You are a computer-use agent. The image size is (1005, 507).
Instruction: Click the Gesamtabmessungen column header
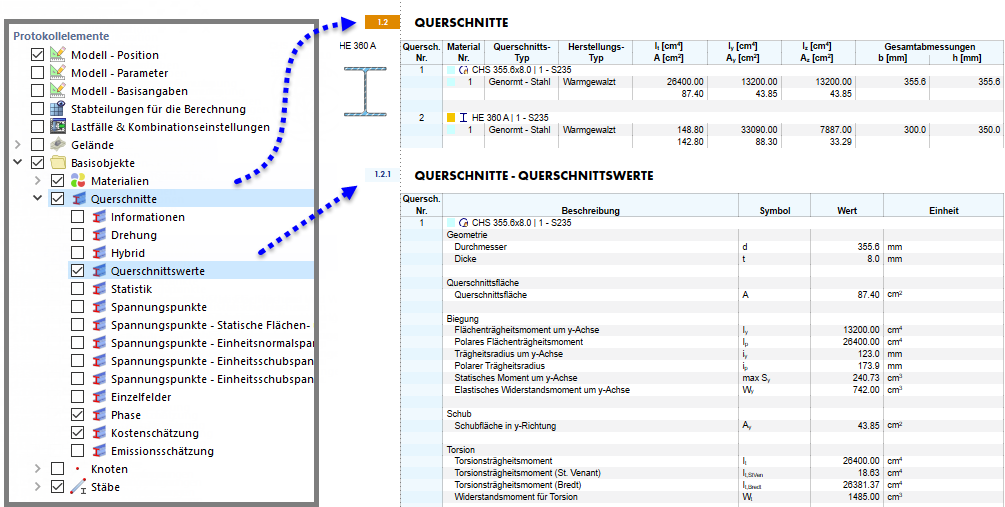pyautogui.click(x=929, y=47)
